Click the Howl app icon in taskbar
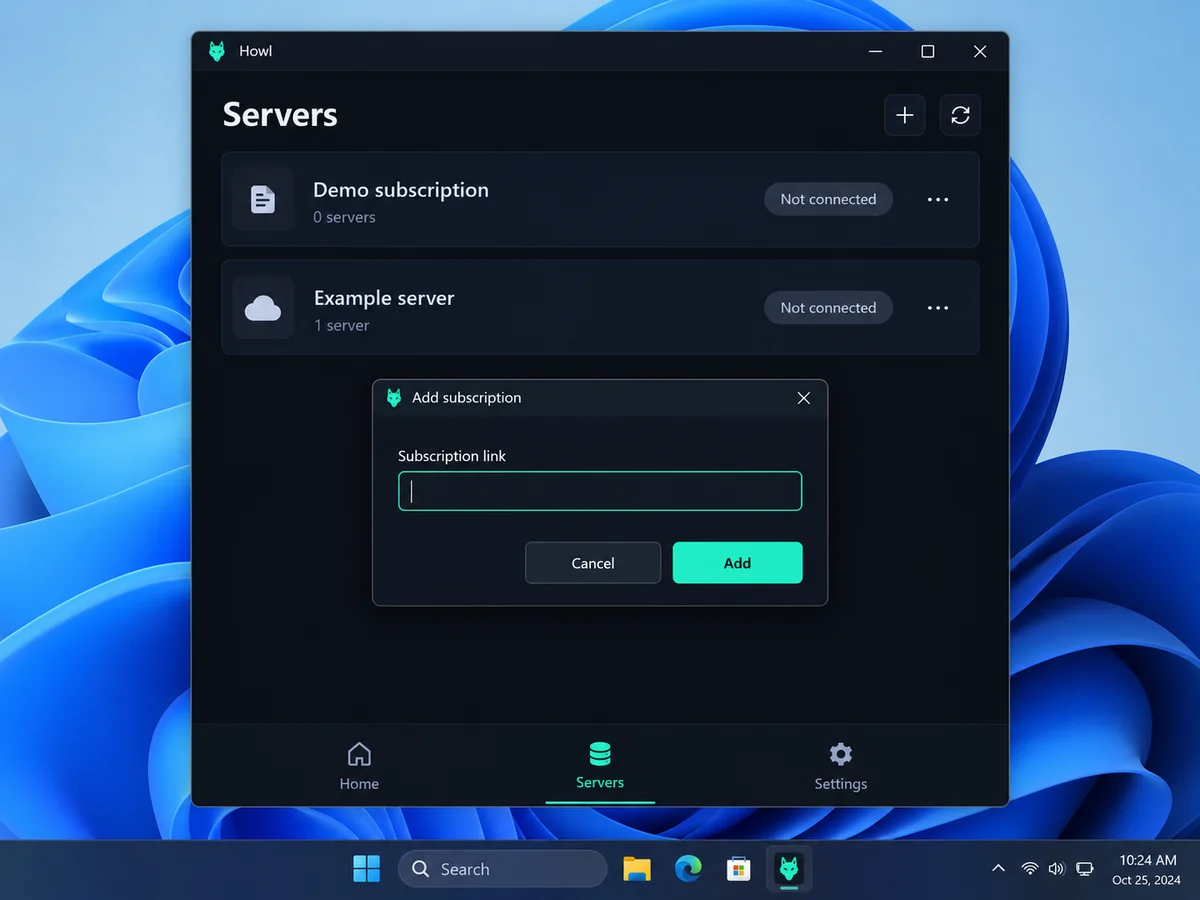Image resolution: width=1200 pixels, height=900 pixels. click(x=789, y=869)
